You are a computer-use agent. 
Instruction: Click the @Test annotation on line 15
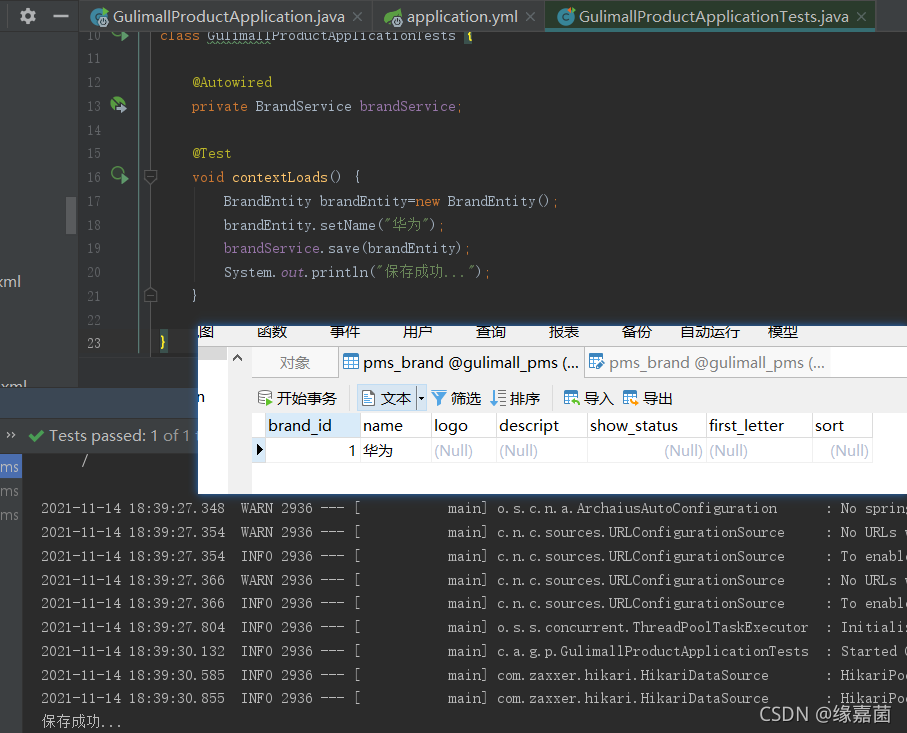[212, 153]
